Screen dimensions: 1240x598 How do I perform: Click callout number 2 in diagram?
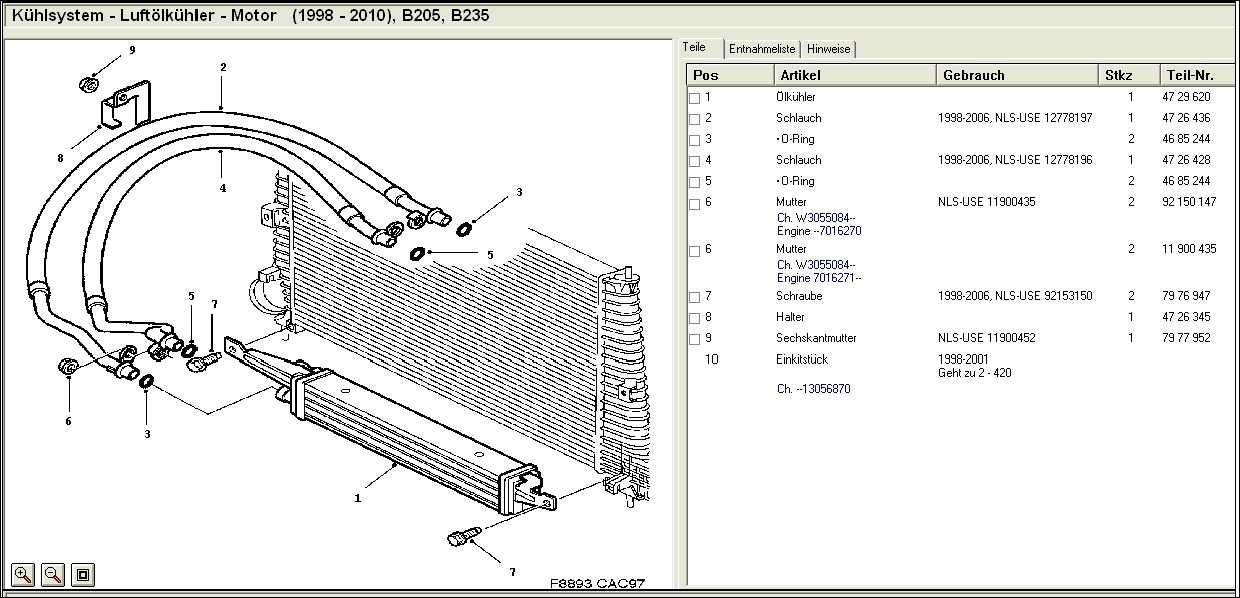[x=223, y=67]
